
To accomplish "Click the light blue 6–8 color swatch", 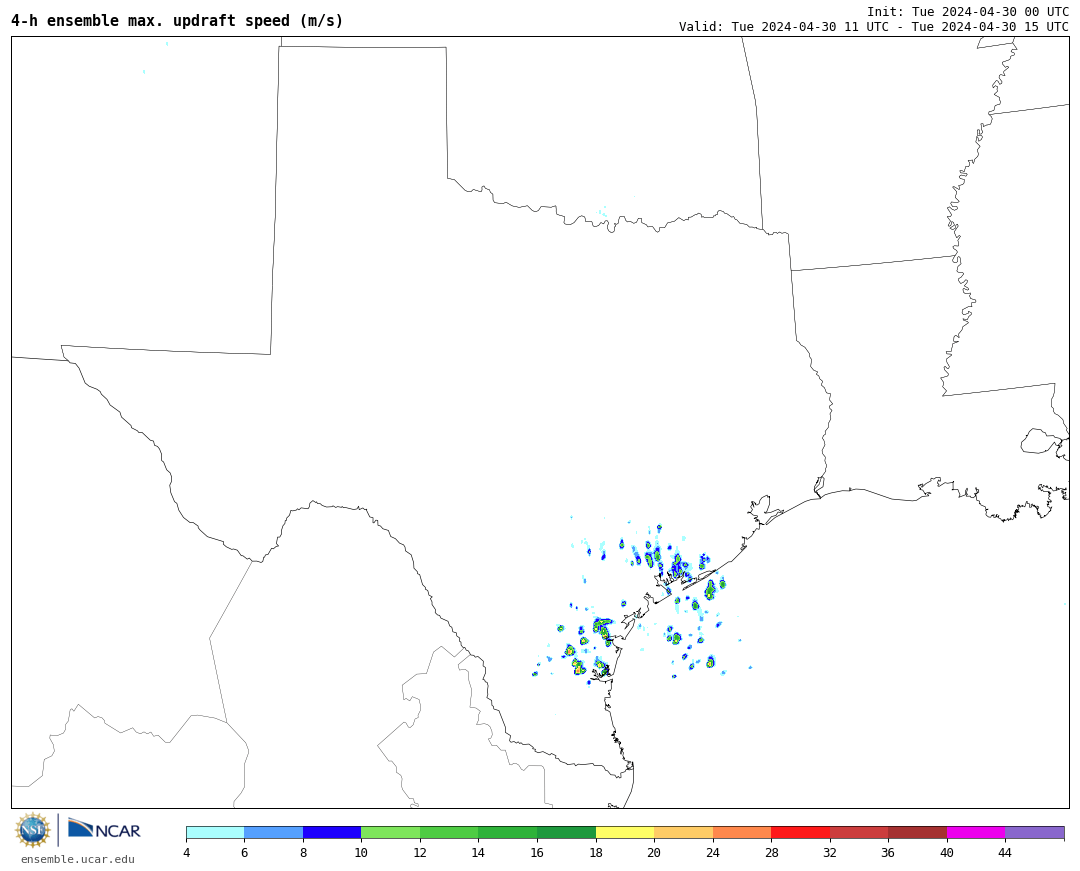I will click(x=273, y=832).
